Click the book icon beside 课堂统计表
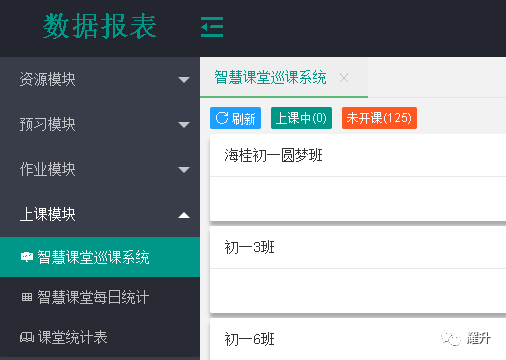Viewport: 506px width, 360px height. tap(27, 337)
